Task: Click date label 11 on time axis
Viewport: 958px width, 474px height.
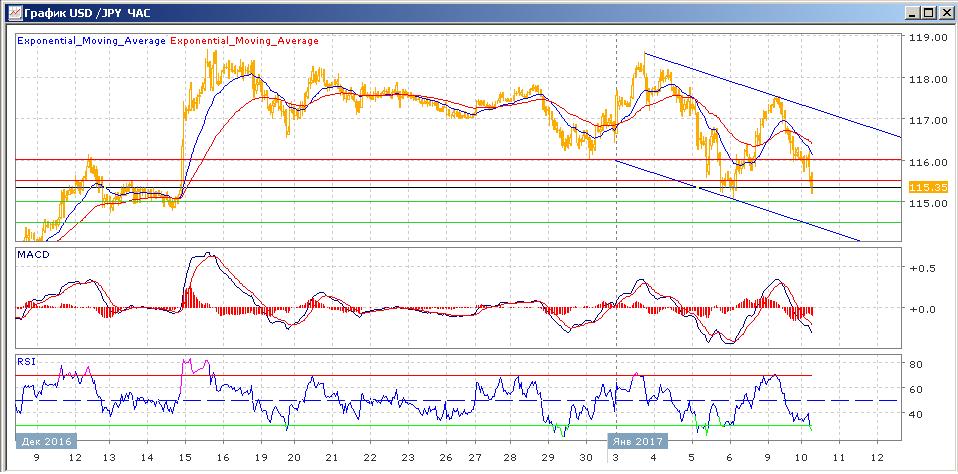Action: point(839,458)
